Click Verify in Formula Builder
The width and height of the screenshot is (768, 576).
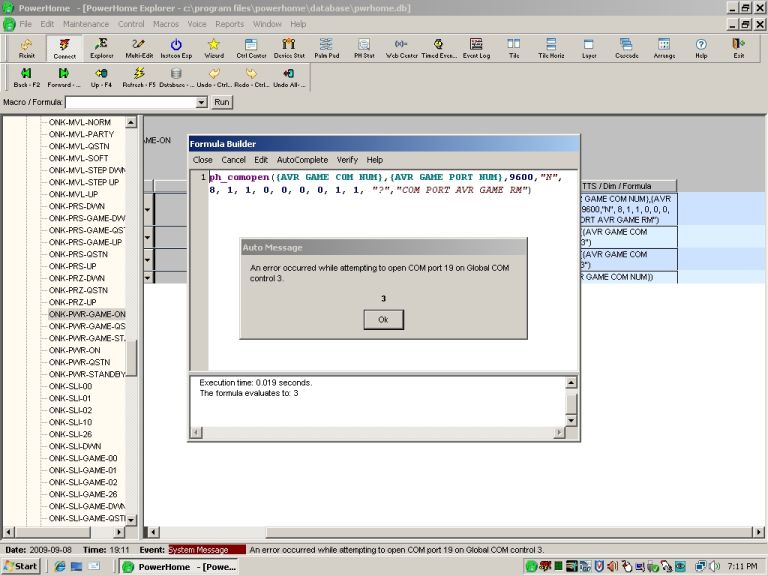[x=347, y=160]
